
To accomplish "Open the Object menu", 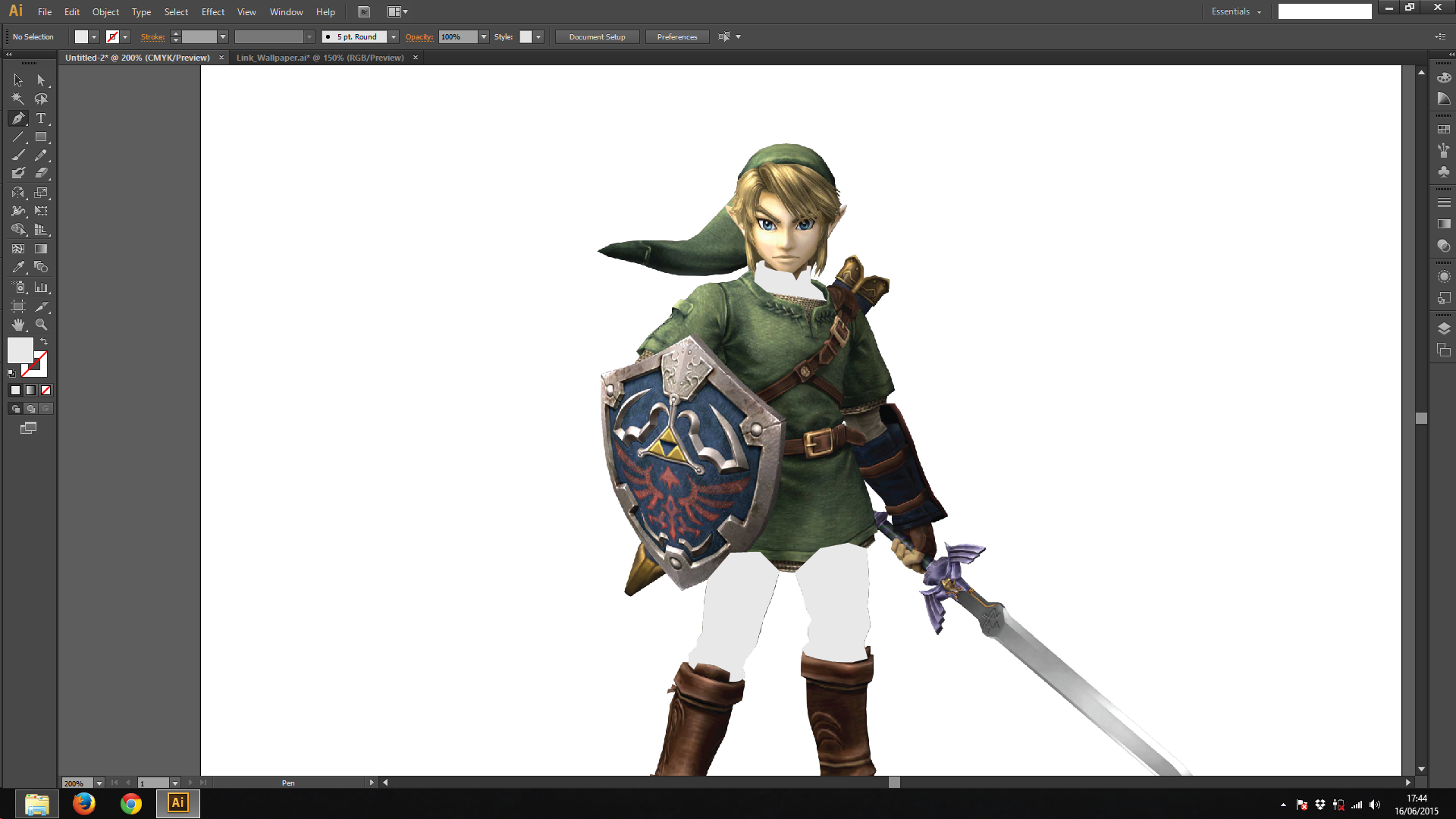I will tap(105, 12).
